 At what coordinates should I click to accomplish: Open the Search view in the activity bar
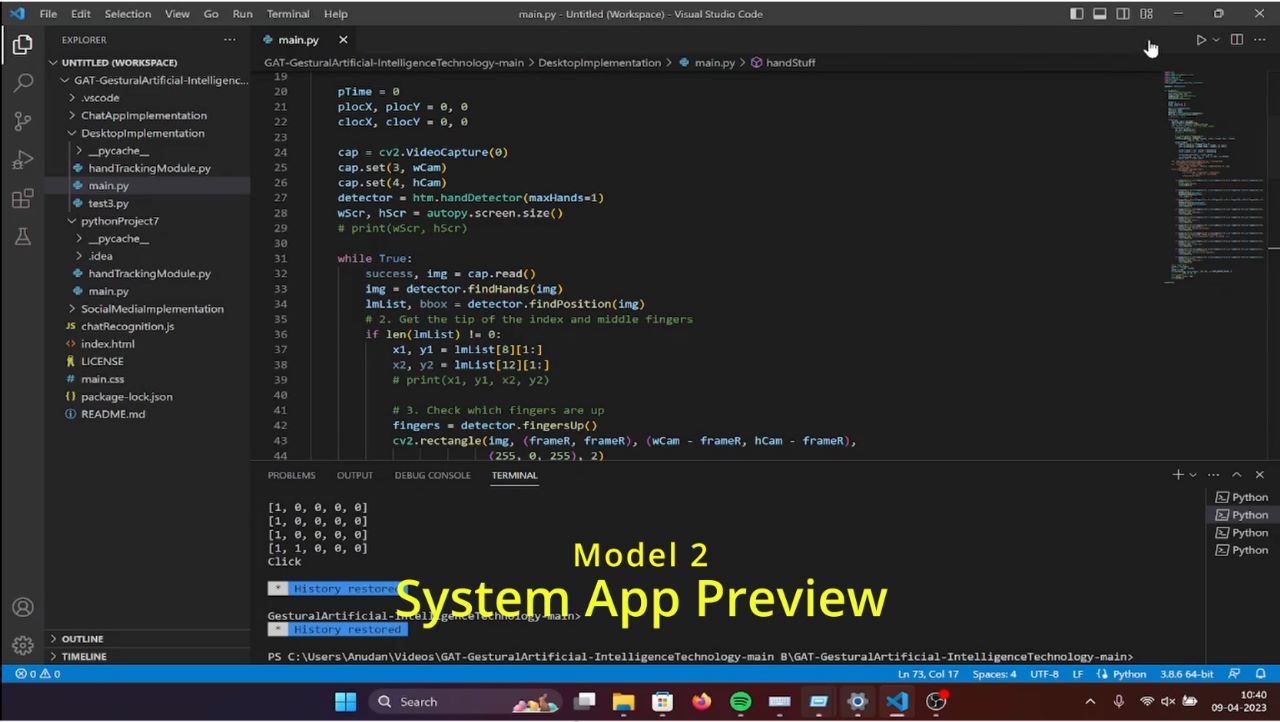click(22, 83)
